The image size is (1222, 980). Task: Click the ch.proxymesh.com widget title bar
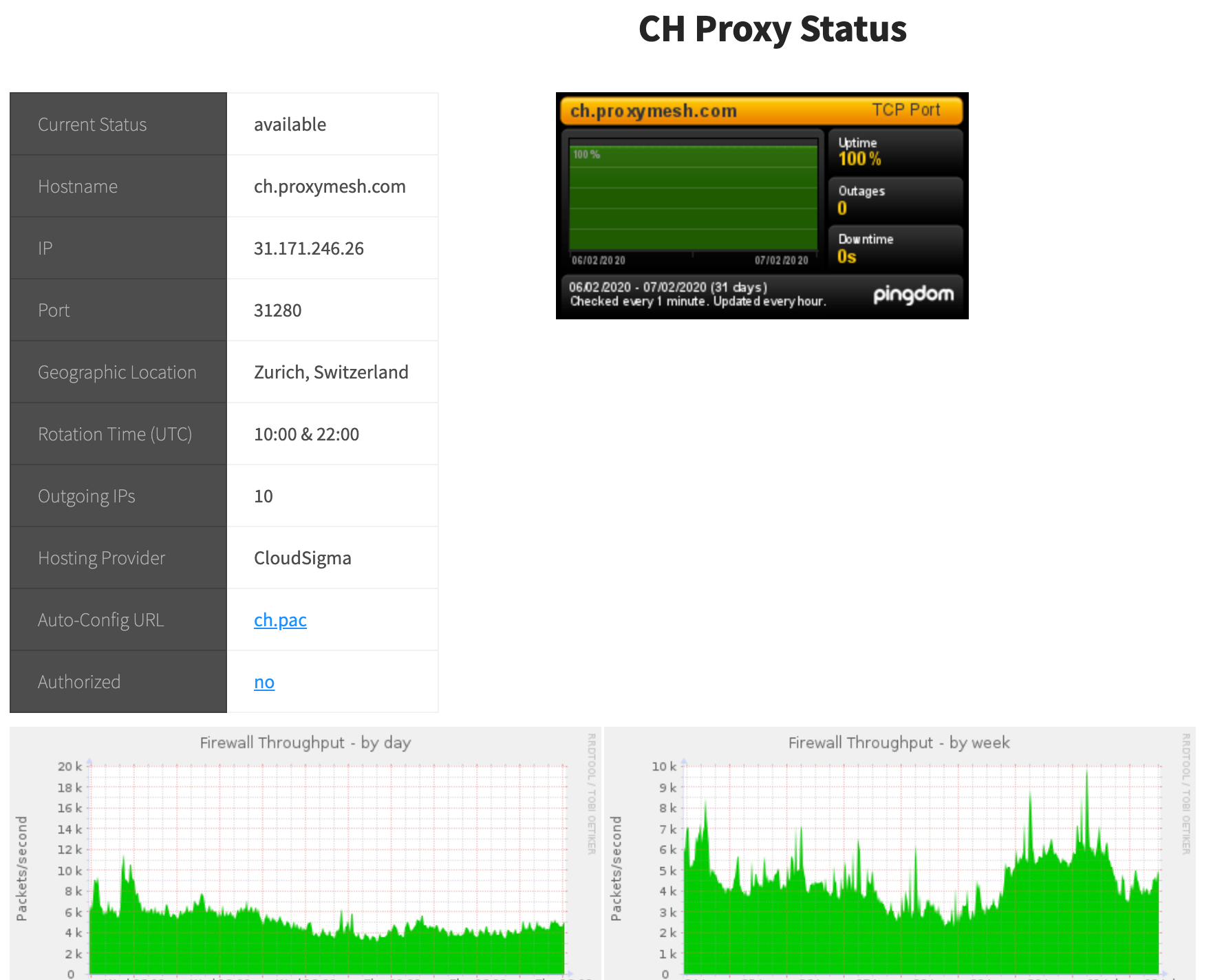coord(762,111)
